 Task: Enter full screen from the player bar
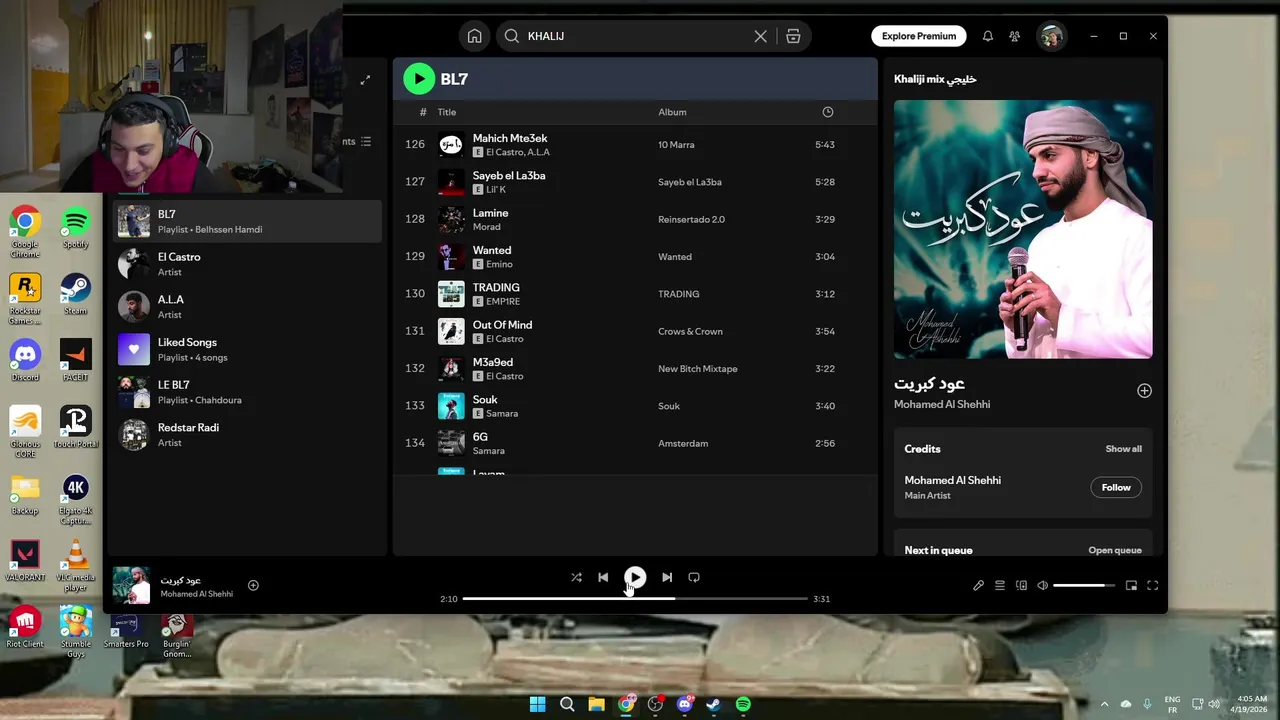1153,586
